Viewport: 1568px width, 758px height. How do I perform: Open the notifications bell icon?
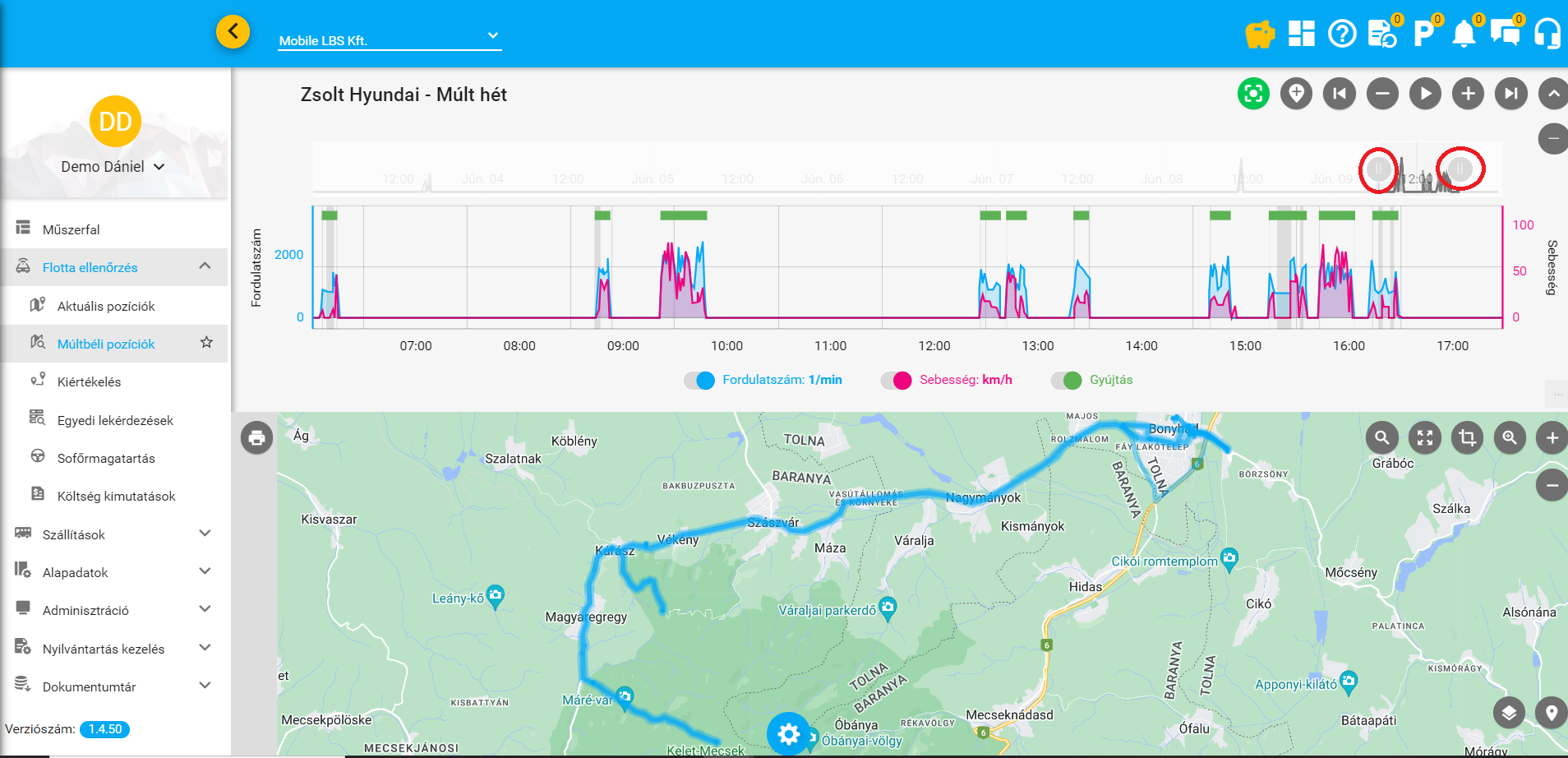1464,34
